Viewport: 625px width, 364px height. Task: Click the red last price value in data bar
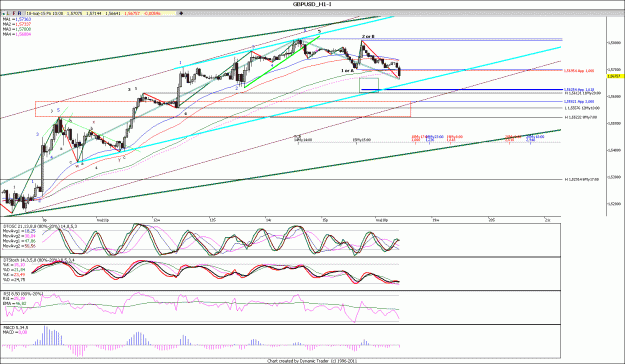pyautogui.click(x=132, y=14)
